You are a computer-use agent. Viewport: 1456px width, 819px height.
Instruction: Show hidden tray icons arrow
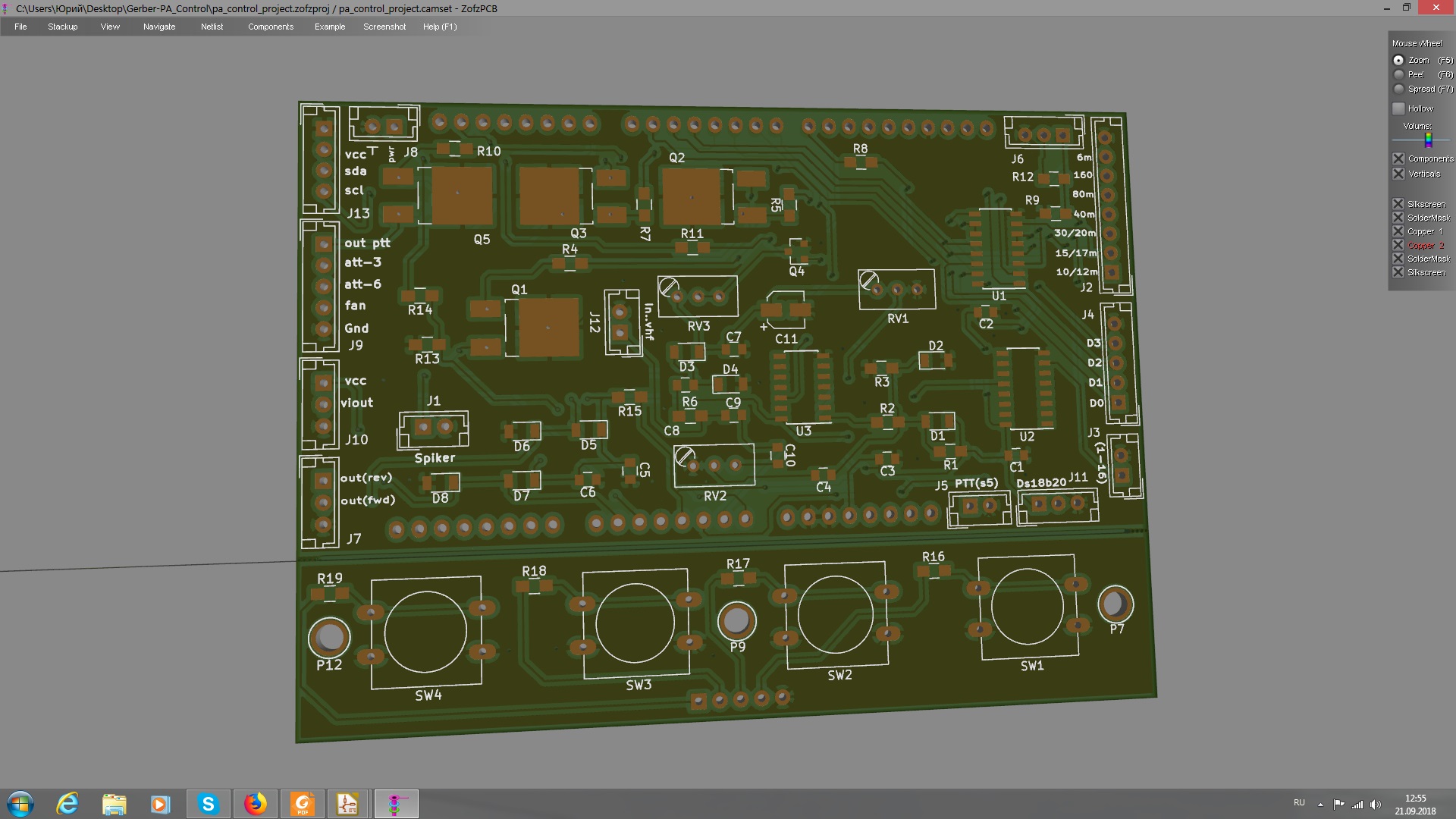[1320, 805]
